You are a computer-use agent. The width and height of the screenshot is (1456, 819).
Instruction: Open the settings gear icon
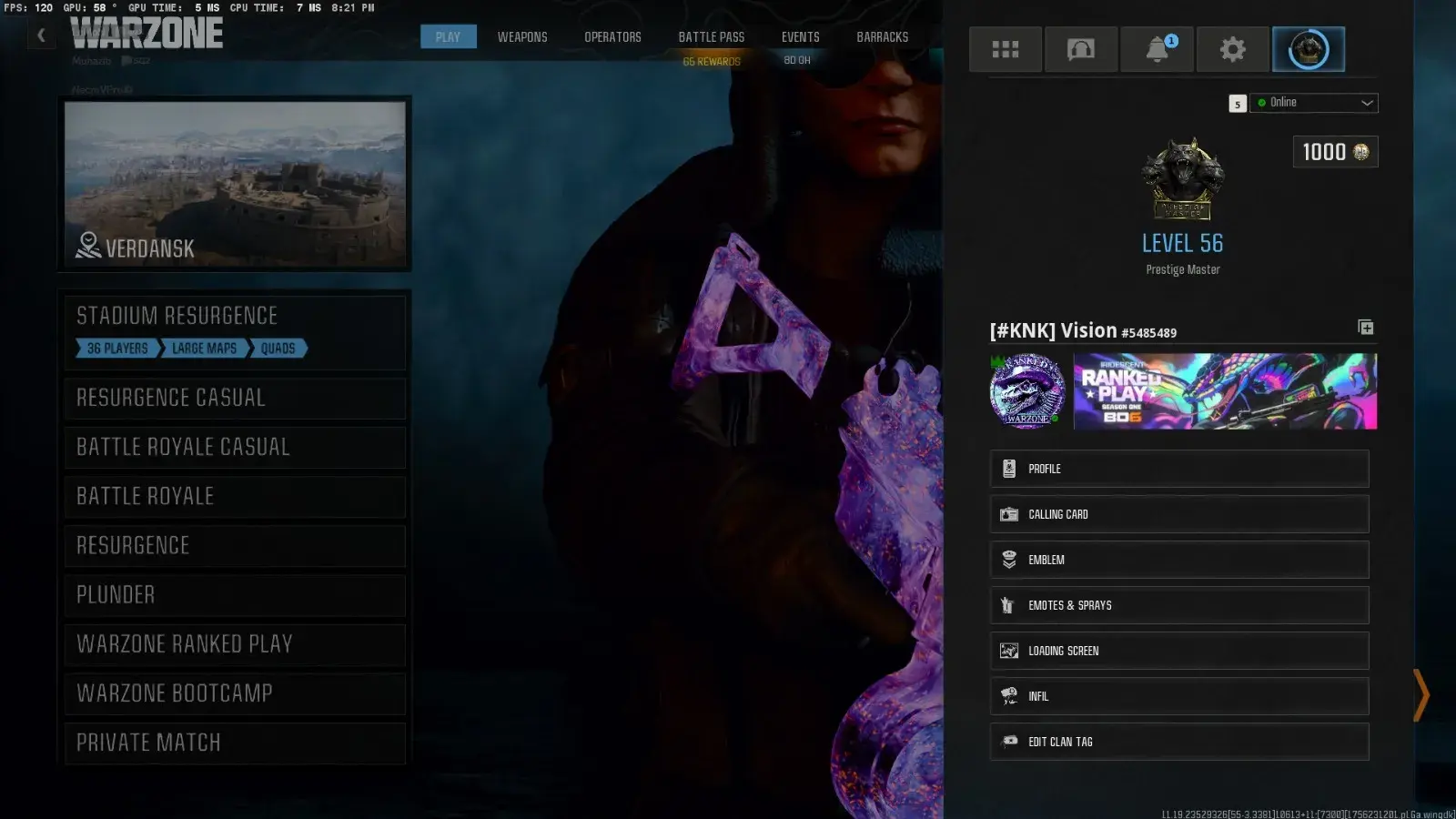pyautogui.click(x=1232, y=49)
